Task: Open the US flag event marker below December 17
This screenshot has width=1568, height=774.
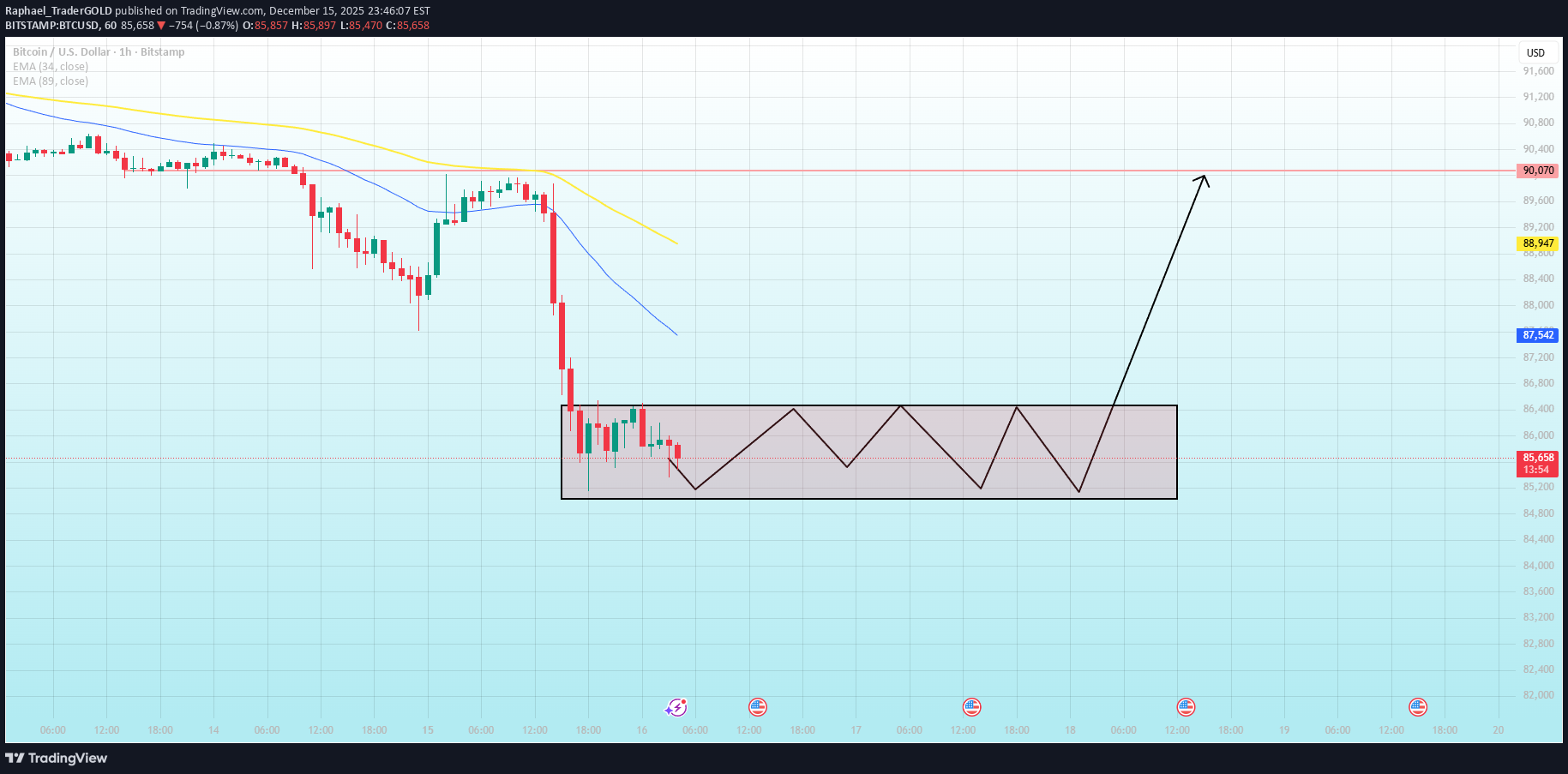Action: [972, 706]
